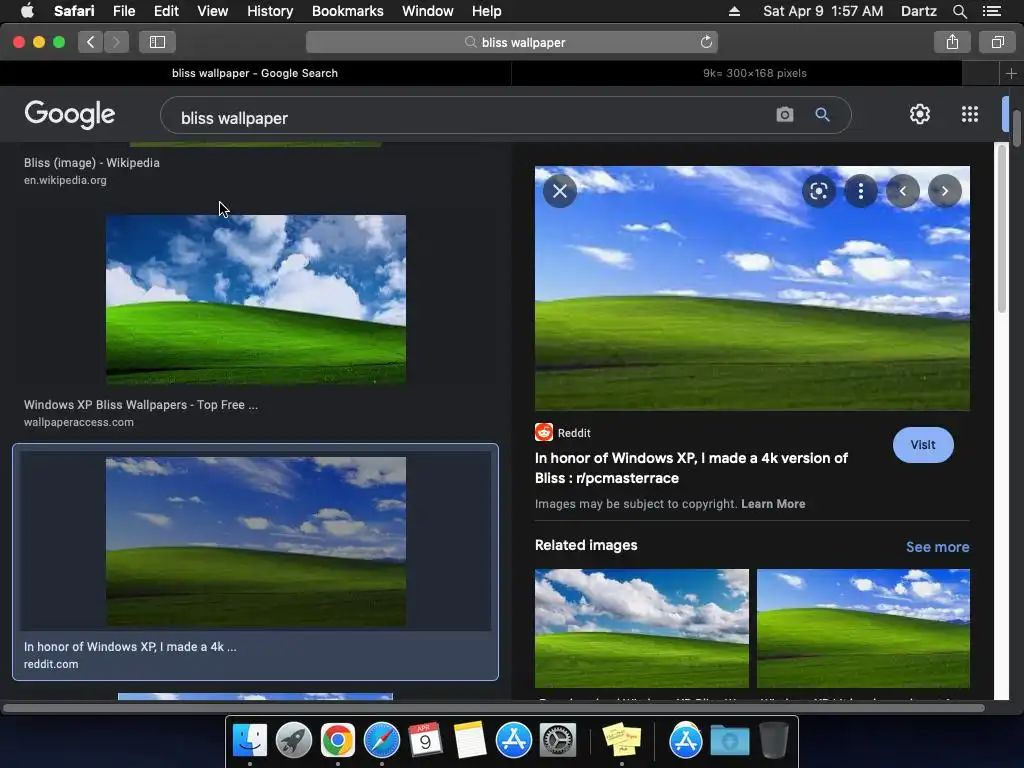Image resolution: width=1024 pixels, height=768 pixels.
Task: Open the View menu
Action: (213, 11)
